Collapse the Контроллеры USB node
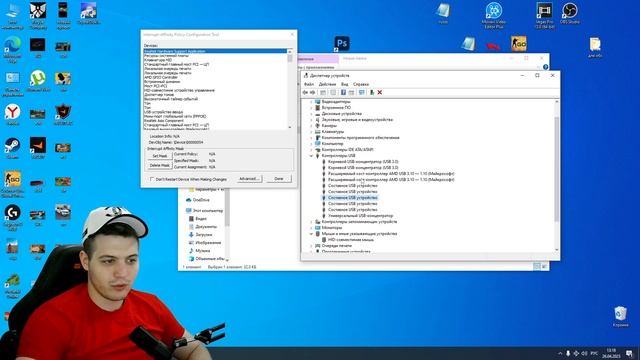The width and height of the screenshot is (640, 360). click(x=311, y=156)
